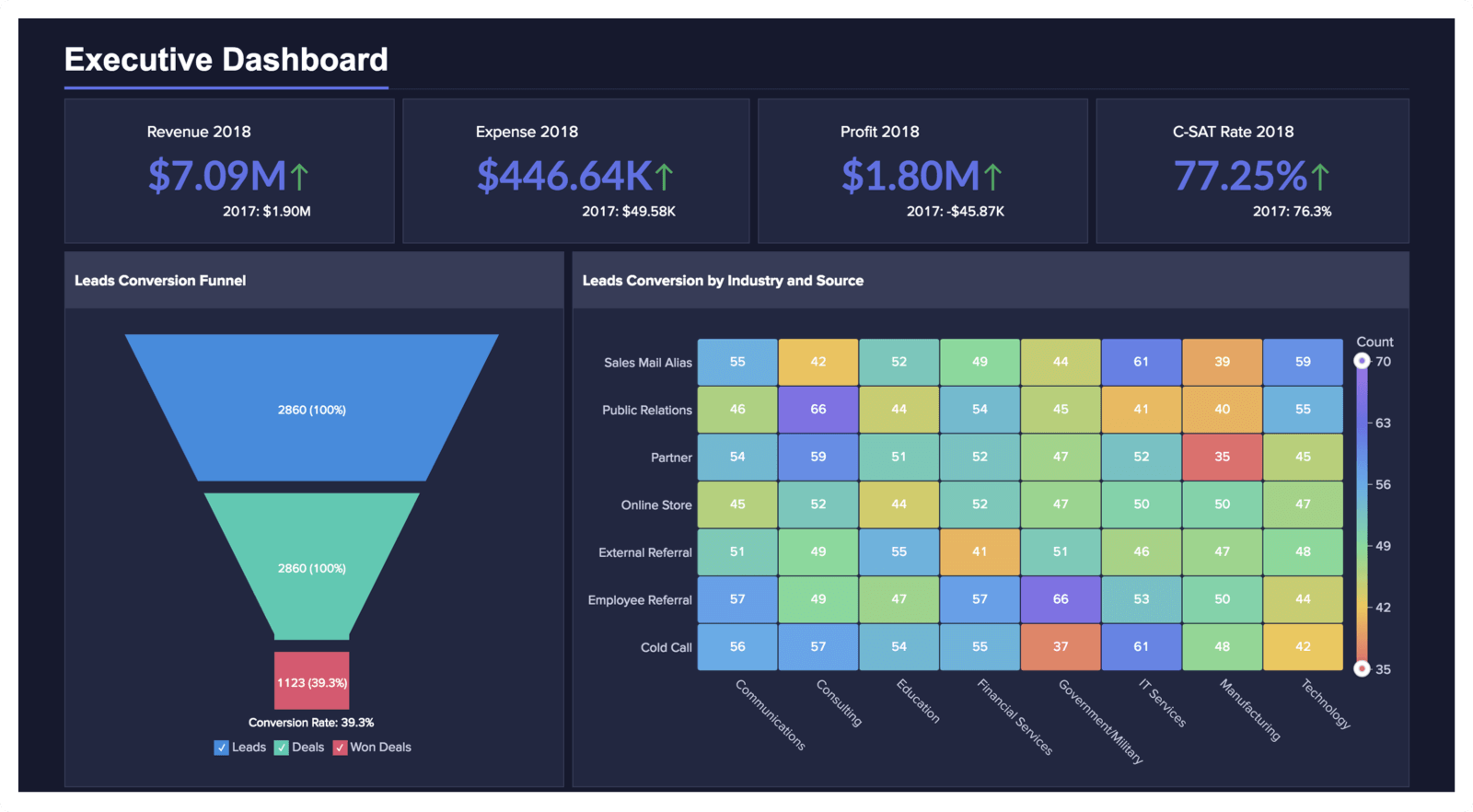Select Public Relations Consulting cell 66
This screenshot has width=1473, height=812.
[x=818, y=410]
